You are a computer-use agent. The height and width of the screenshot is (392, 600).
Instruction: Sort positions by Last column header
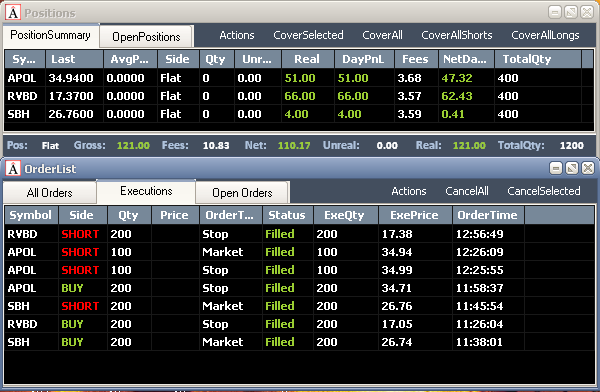[x=74, y=59]
